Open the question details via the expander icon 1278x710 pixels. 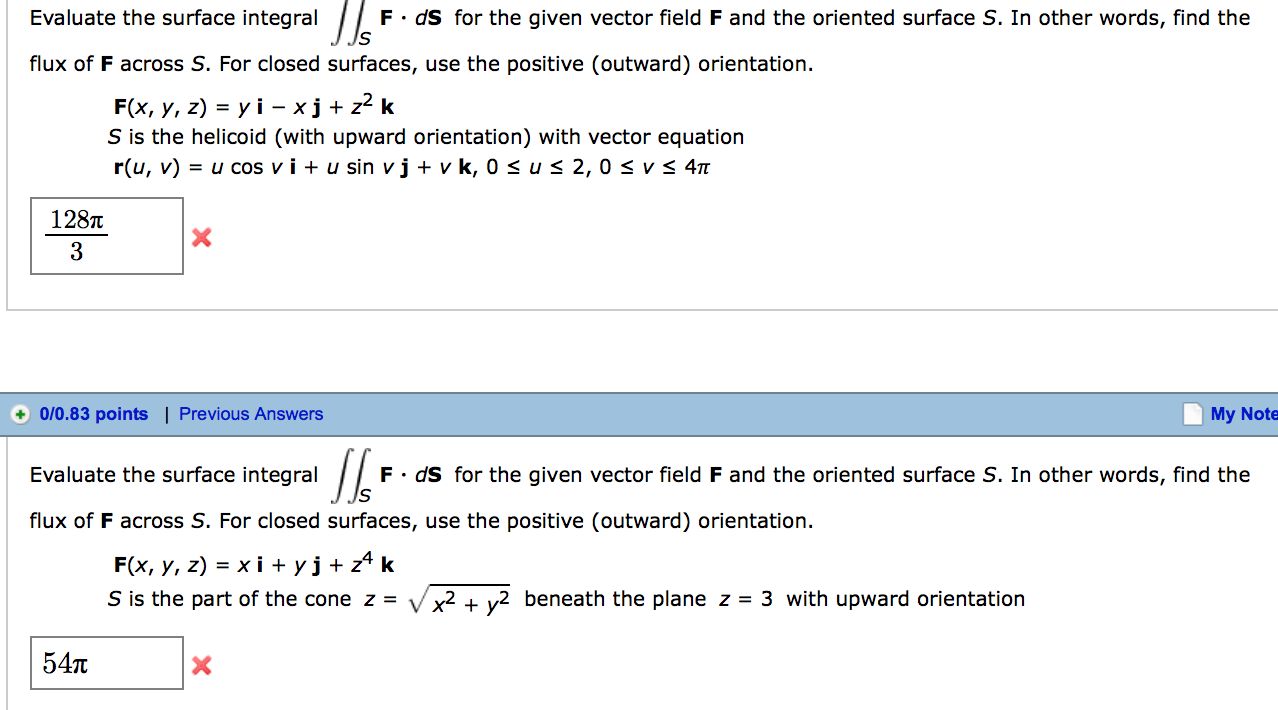pos(21,413)
